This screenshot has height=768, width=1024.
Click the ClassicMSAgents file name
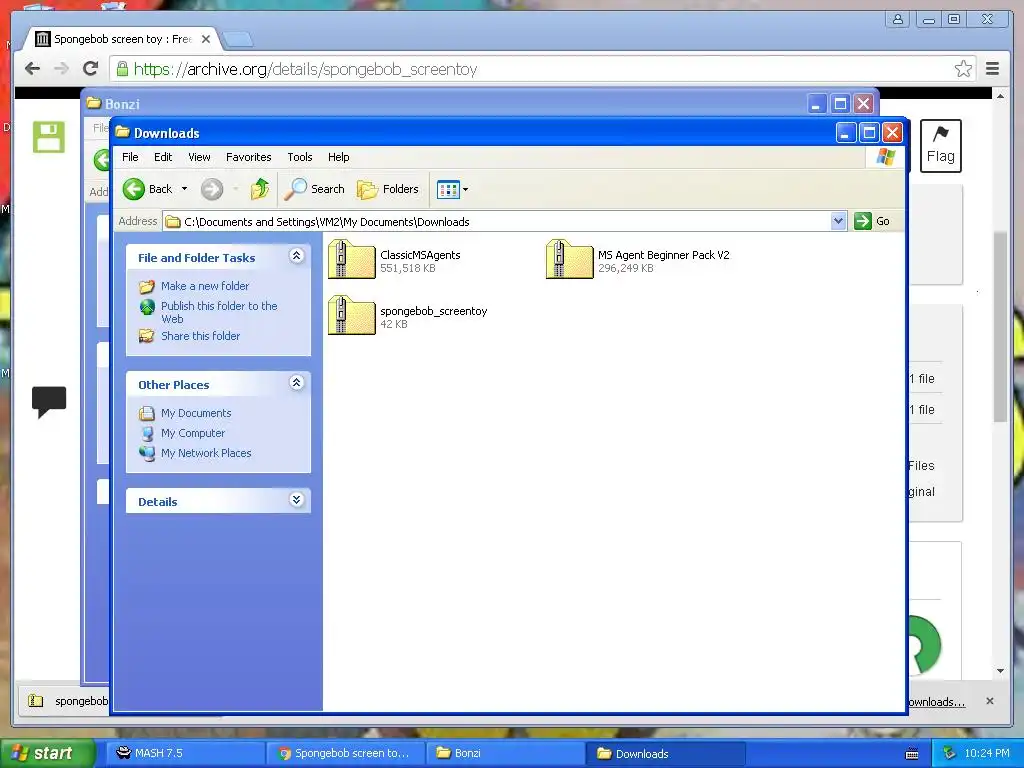click(x=420, y=255)
